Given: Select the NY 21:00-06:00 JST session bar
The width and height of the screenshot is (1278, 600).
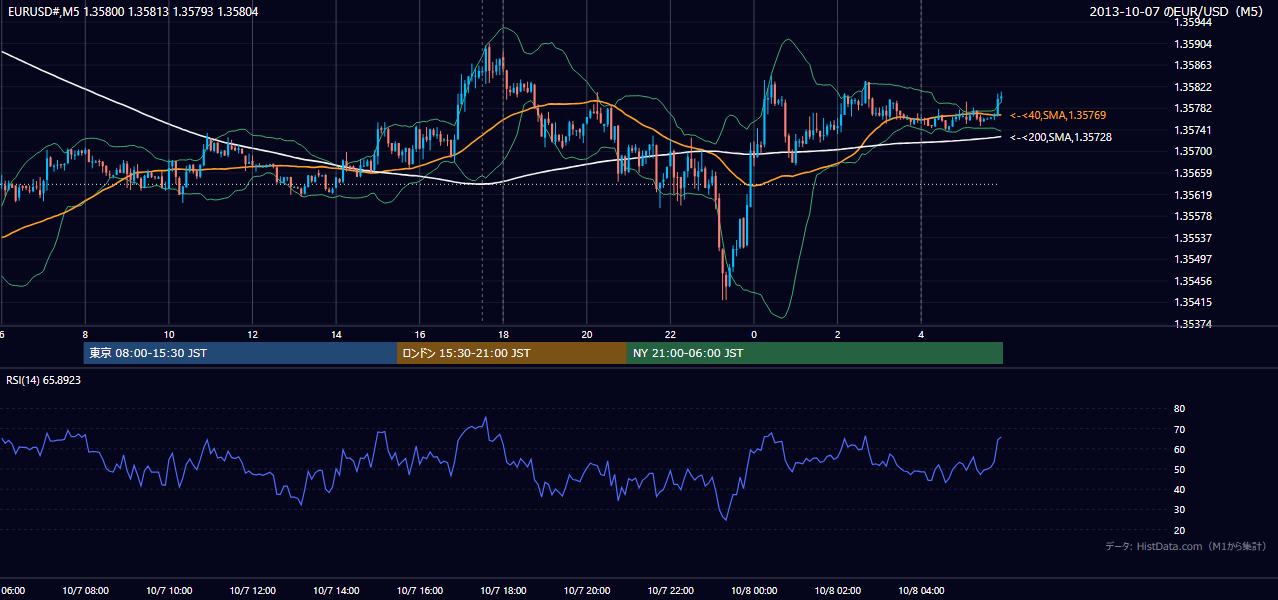Looking at the screenshot, I should tap(815, 353).
